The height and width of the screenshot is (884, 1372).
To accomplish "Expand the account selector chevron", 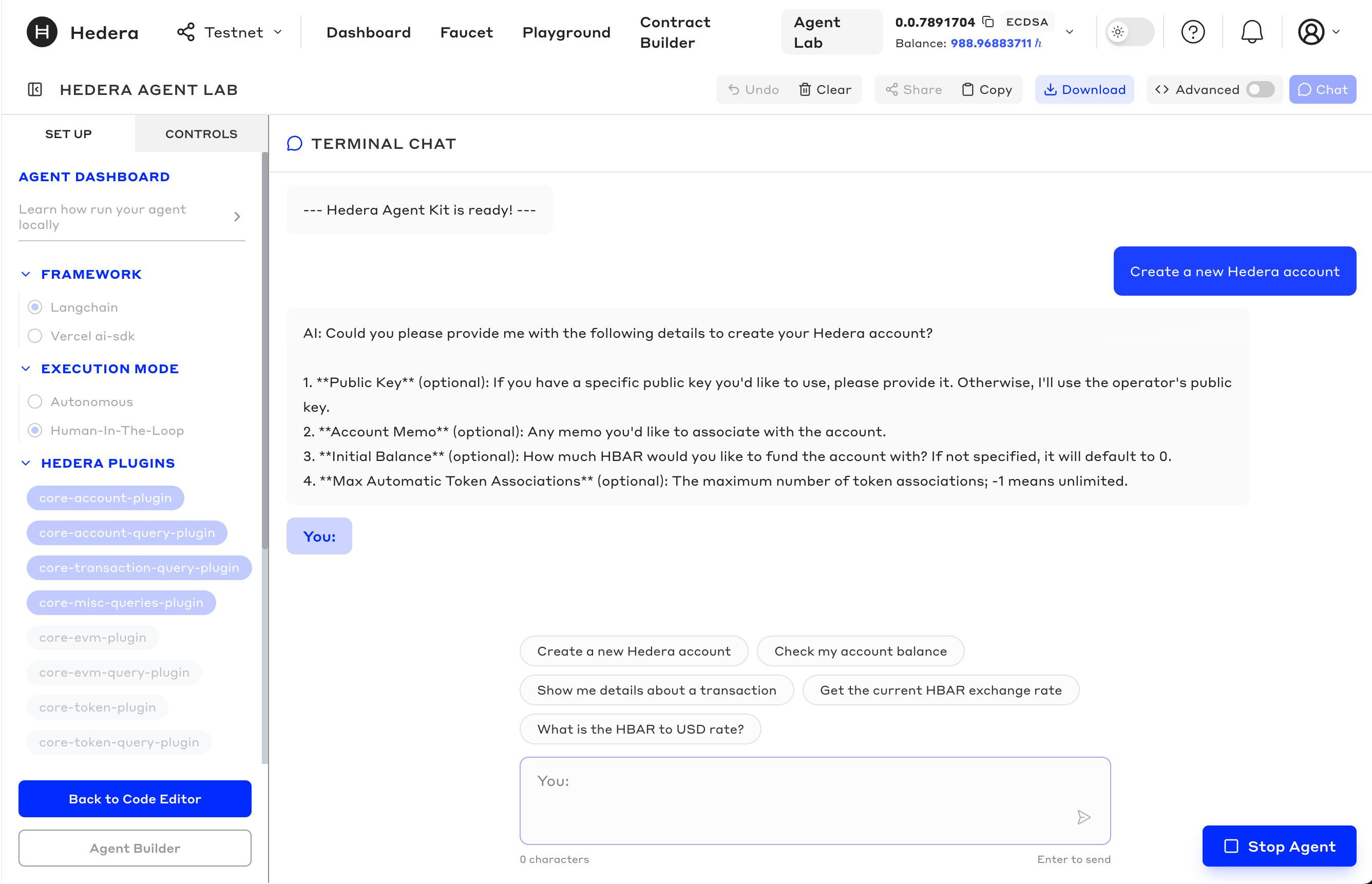I will pyautogui.click(x=1070, y=32).
